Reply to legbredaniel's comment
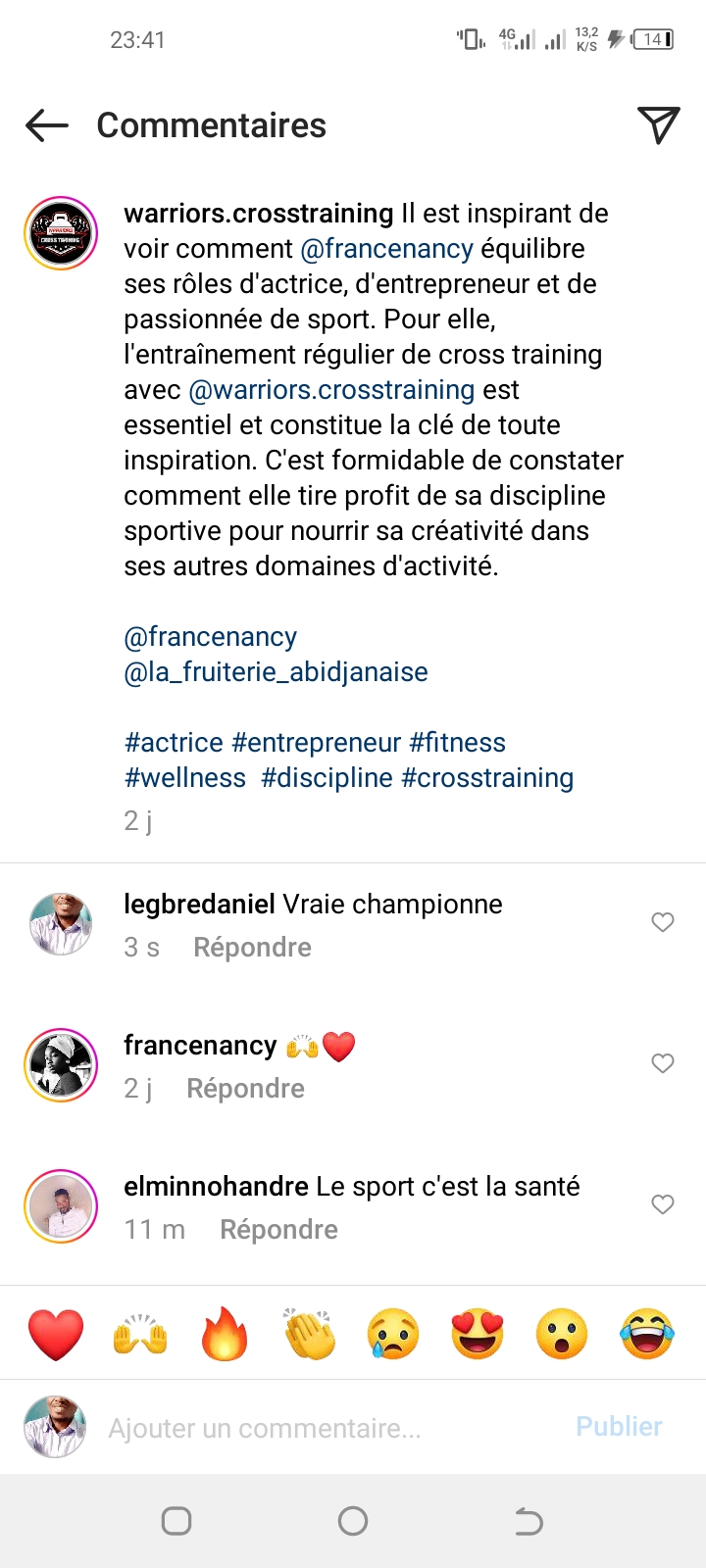The image size is (706, 1568). click(x=252, y=948)
